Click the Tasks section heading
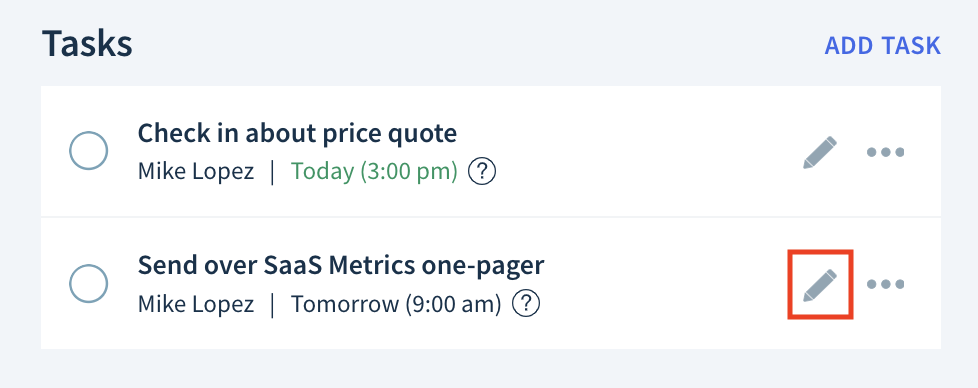 (87, 44)
